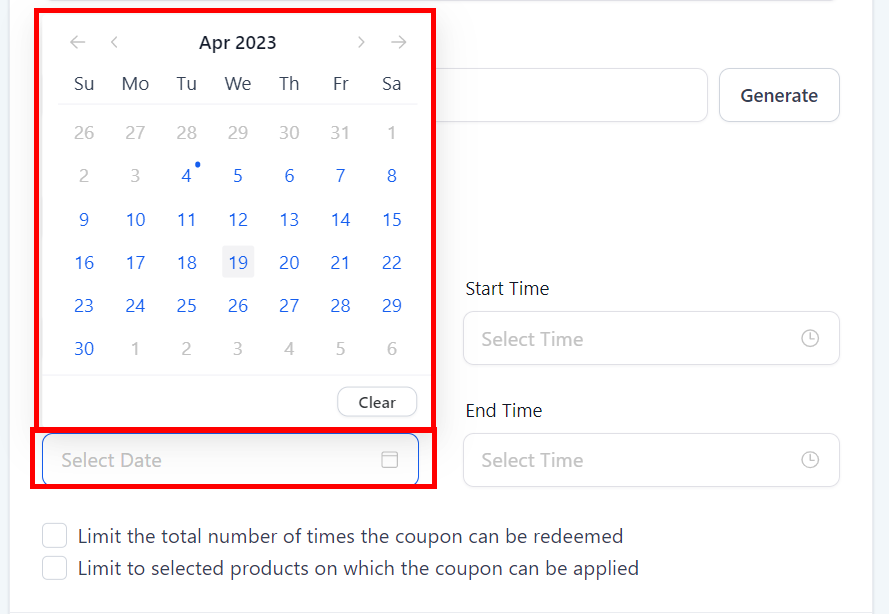Click the clock icon in Start Time field
Viewport: 889px width, 614px height.
810,339
